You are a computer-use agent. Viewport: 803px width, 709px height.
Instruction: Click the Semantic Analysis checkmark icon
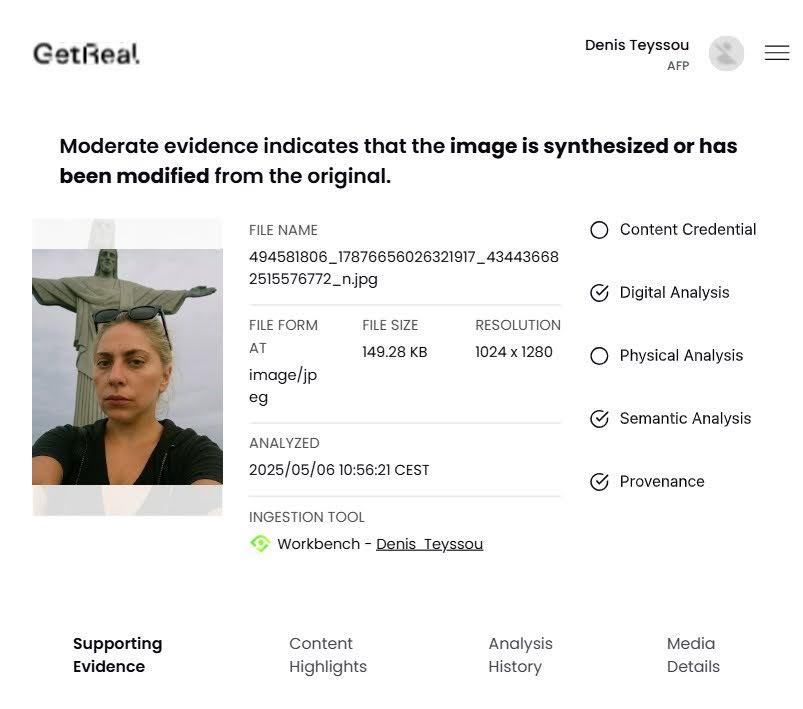[x=599, y=419]
